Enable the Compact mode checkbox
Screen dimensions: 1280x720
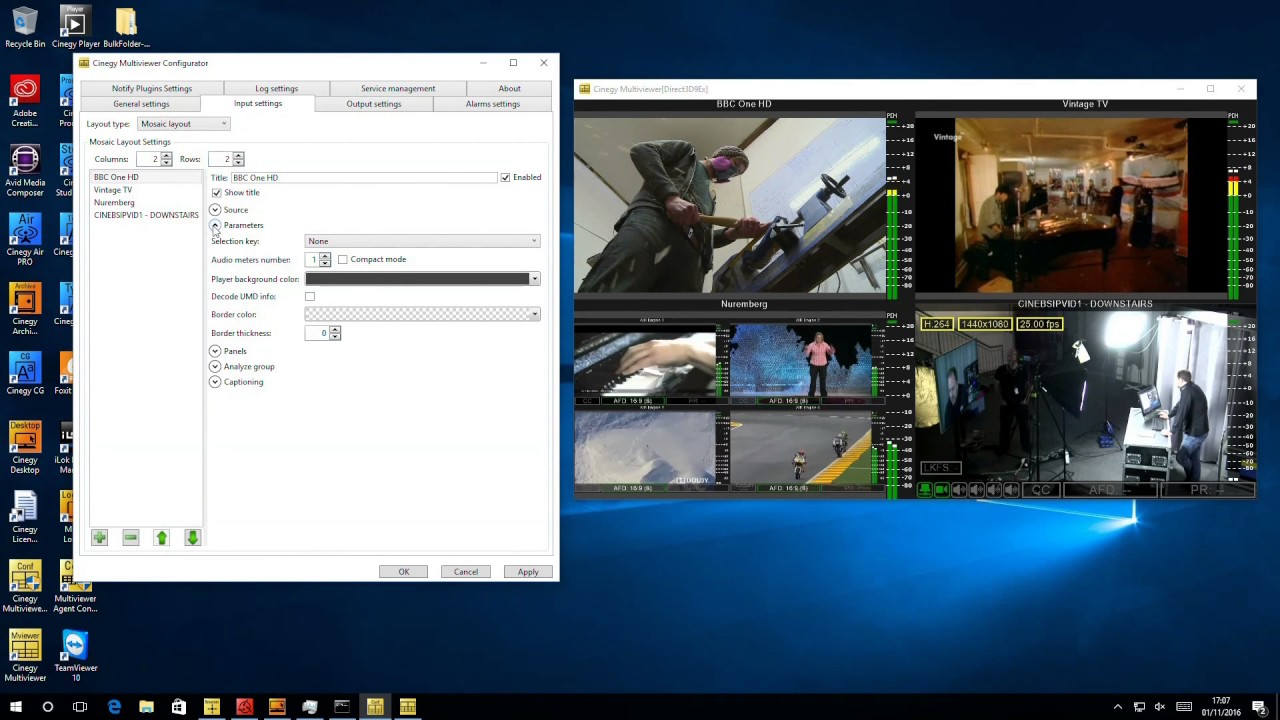[343, 260]
